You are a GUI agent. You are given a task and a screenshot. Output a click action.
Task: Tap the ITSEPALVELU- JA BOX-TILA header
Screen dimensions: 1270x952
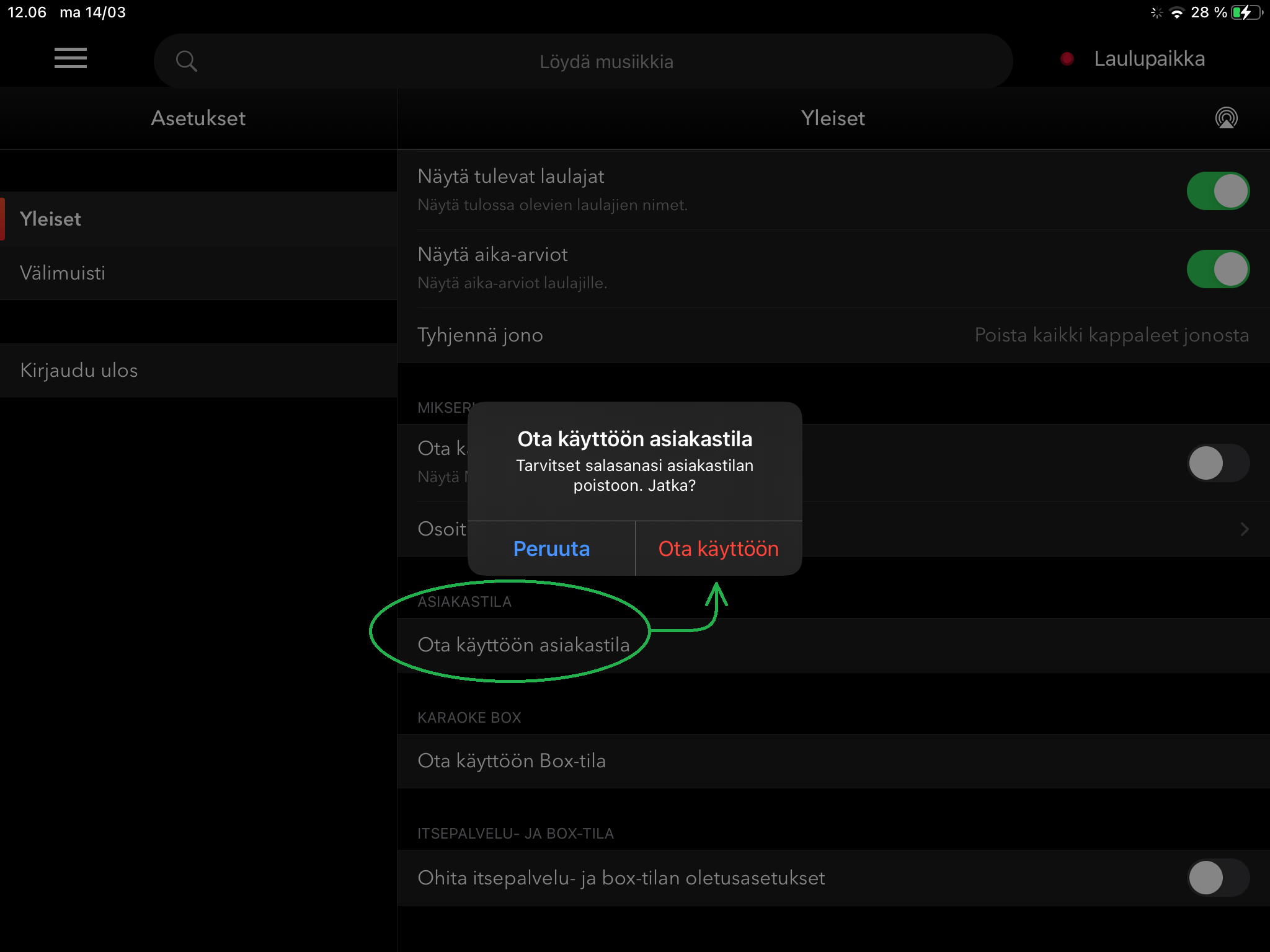[x=516, y=834]
